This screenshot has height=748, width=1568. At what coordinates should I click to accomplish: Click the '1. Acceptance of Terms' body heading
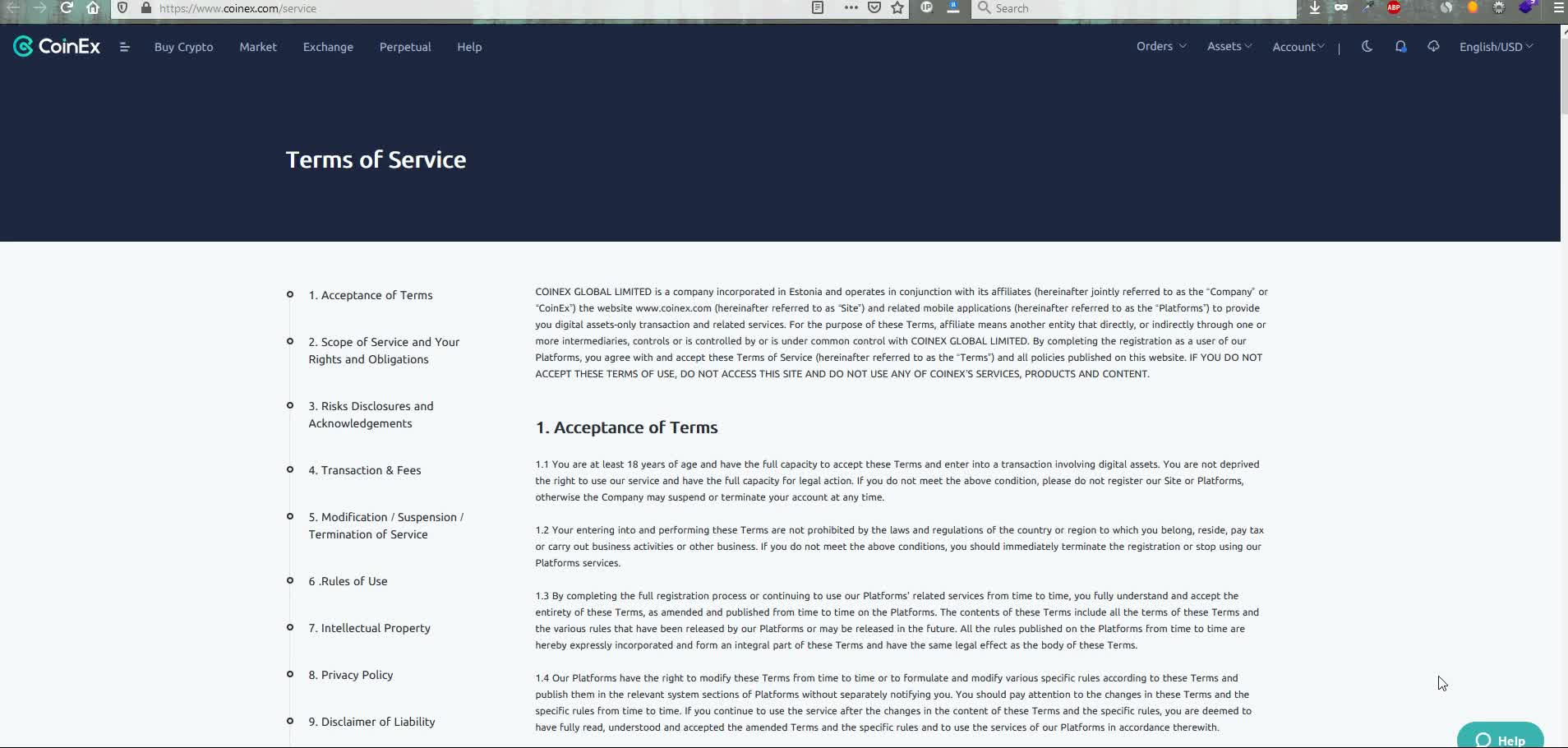(x=626, y=427)
